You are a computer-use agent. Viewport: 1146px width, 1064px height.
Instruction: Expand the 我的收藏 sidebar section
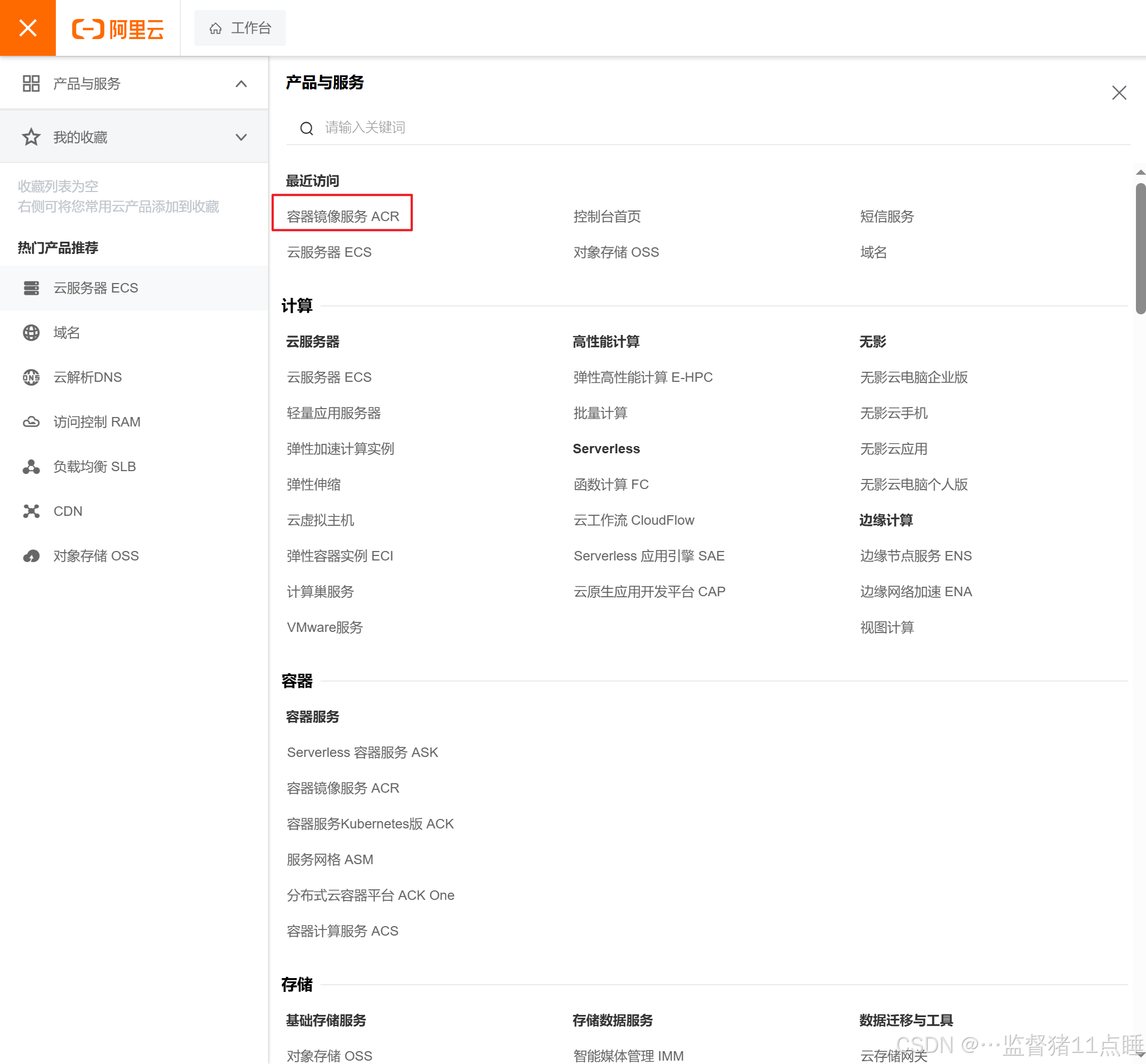point(241,136)
